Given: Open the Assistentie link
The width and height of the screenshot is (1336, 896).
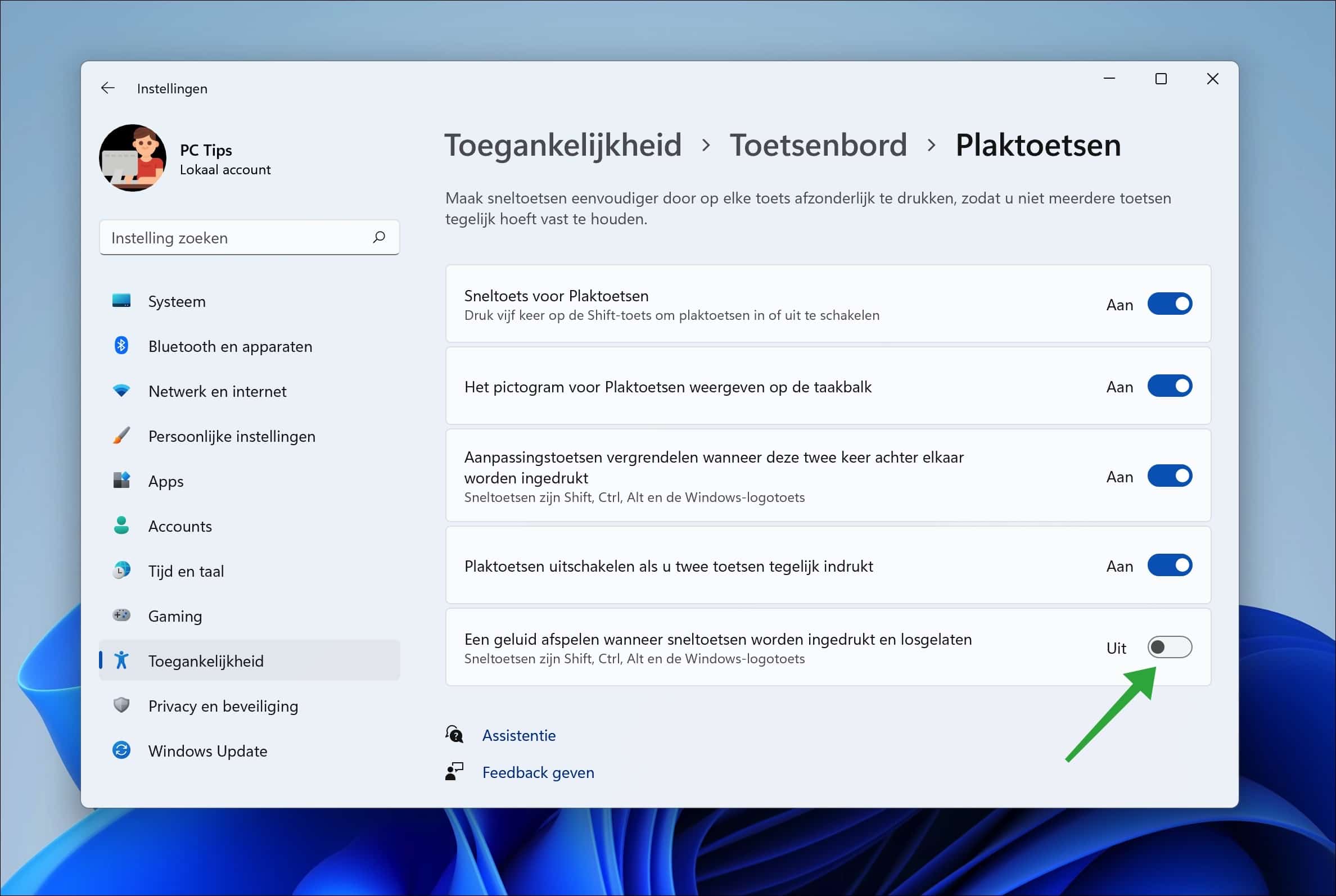Looking at the screenshot, I should point(518,735).
